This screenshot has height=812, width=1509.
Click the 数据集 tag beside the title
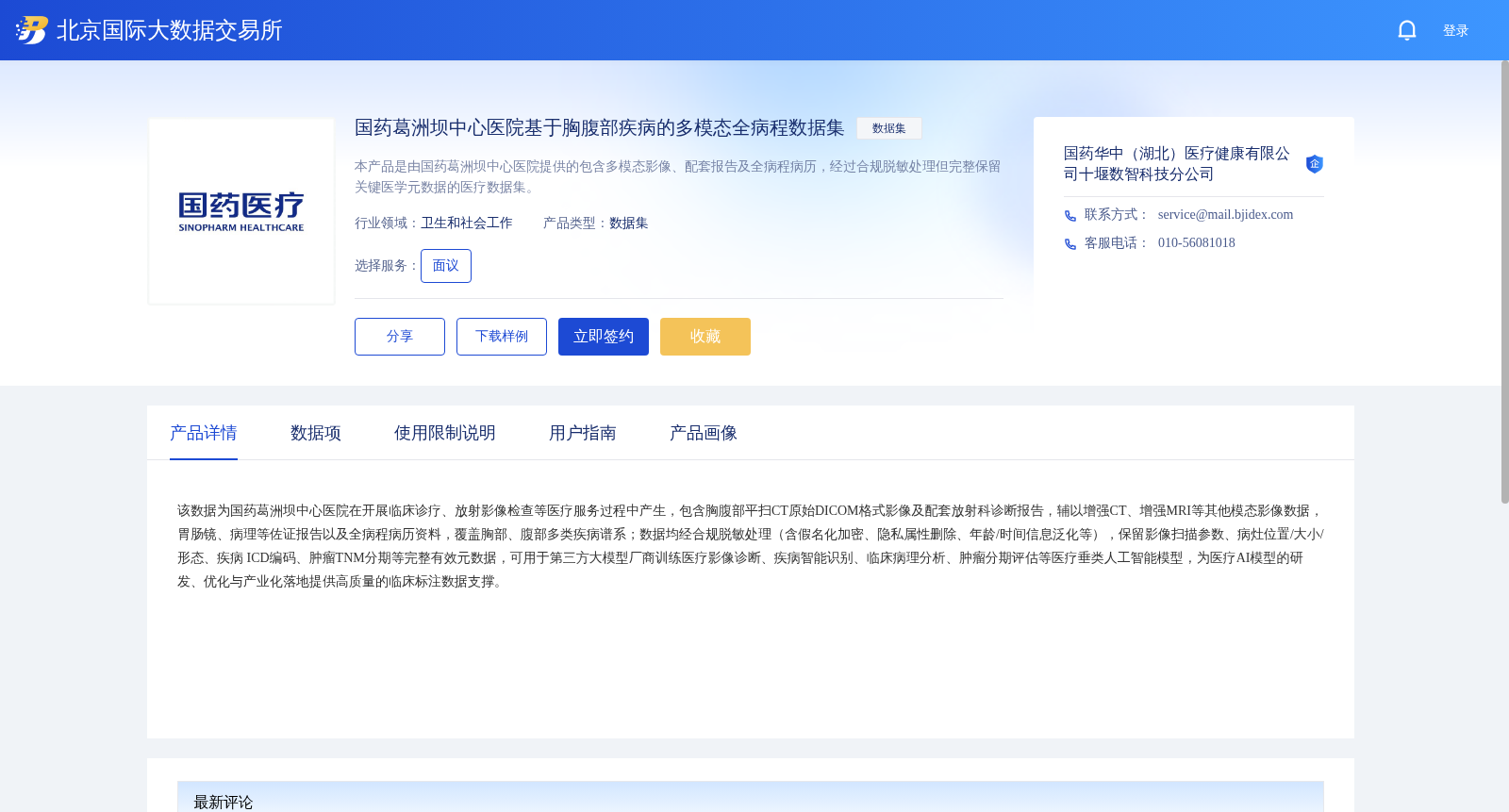tap(888, 128)
